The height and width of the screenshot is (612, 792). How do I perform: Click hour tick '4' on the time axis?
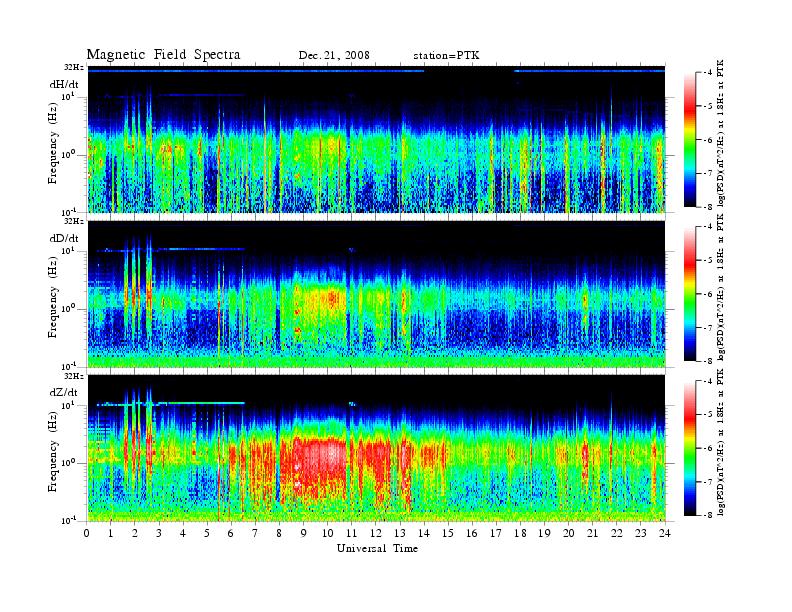(183, 533)
